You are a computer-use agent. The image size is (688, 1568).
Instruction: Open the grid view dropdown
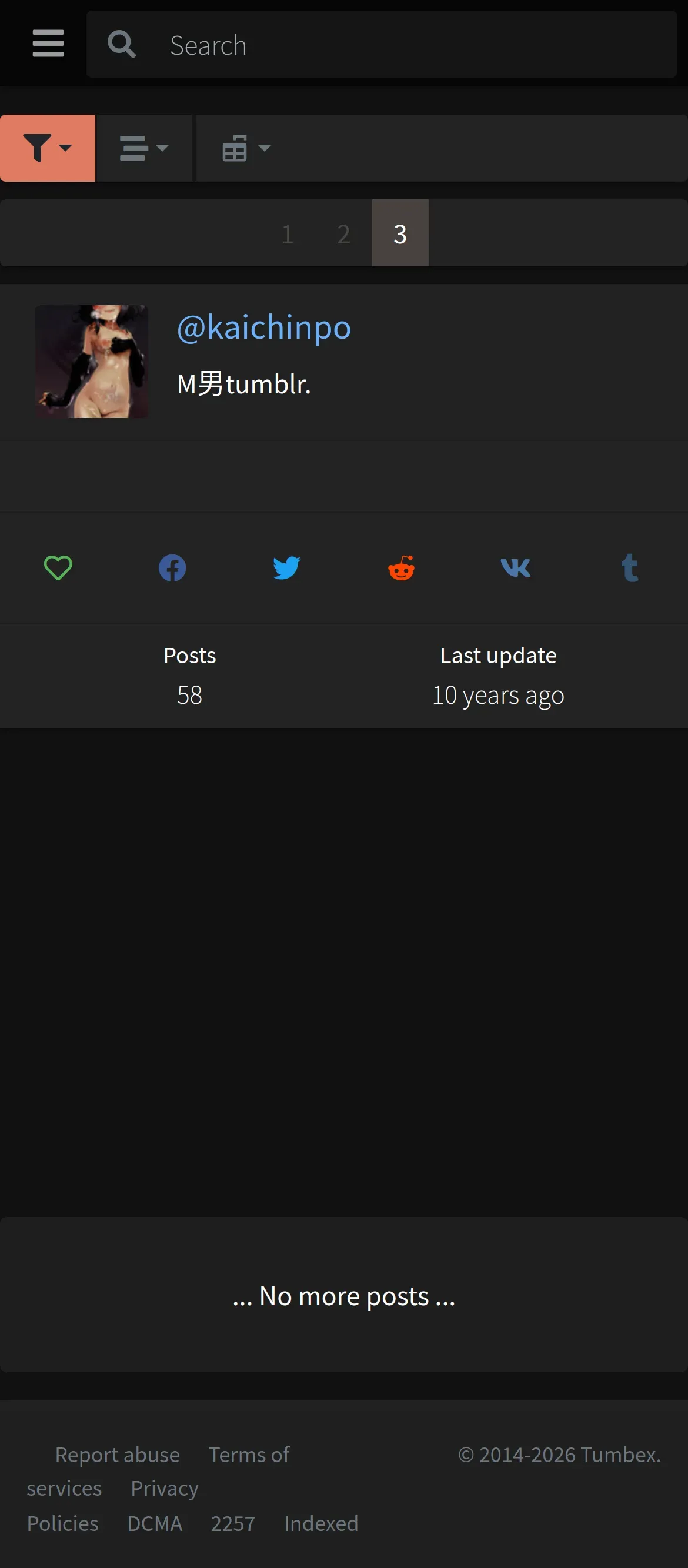246,148
